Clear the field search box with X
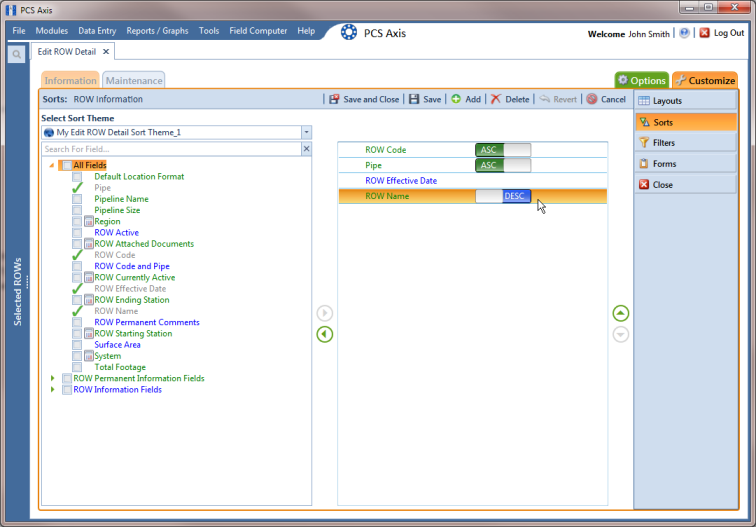 click(306, 149)
